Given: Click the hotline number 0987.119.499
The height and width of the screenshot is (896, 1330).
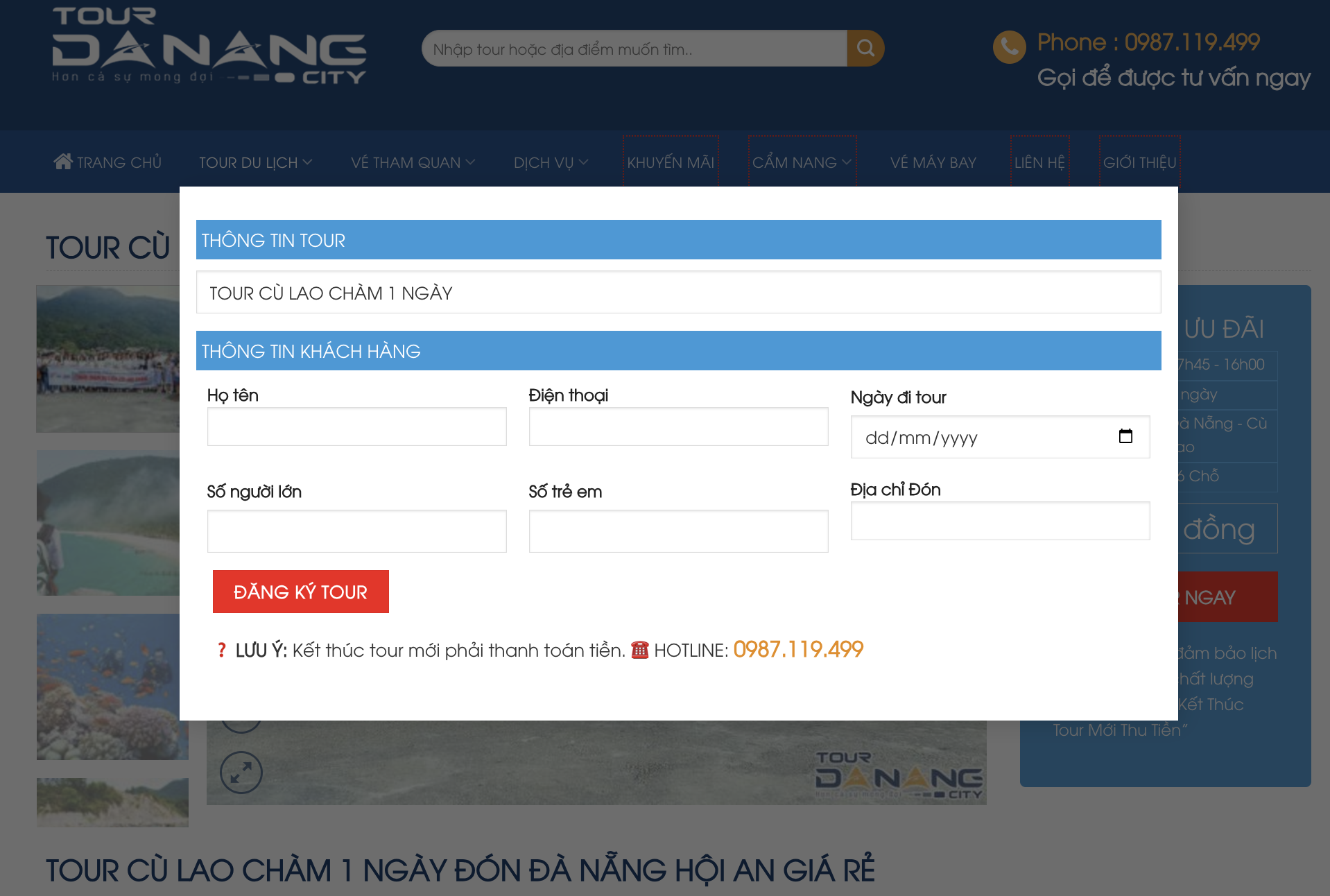Looking at the screenshot, I should point(797,650).
